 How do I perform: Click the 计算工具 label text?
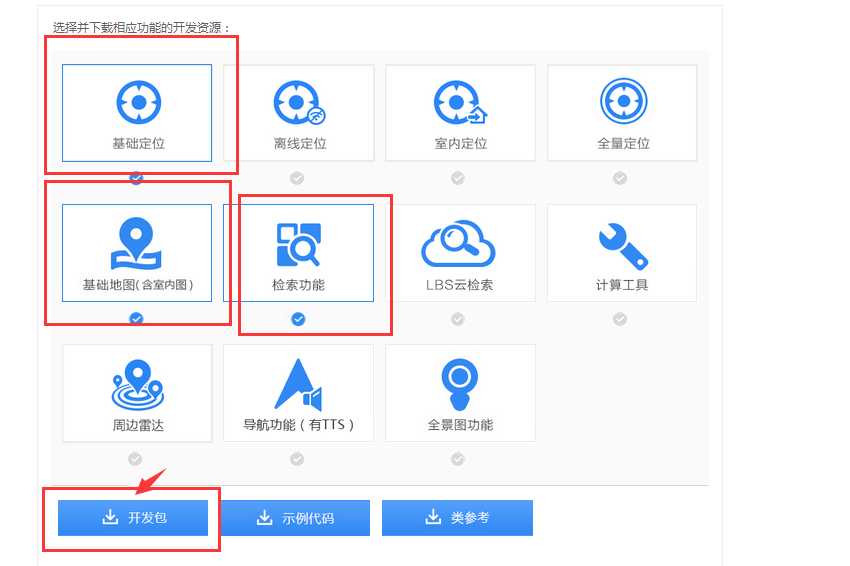click(x=622, y=285)
